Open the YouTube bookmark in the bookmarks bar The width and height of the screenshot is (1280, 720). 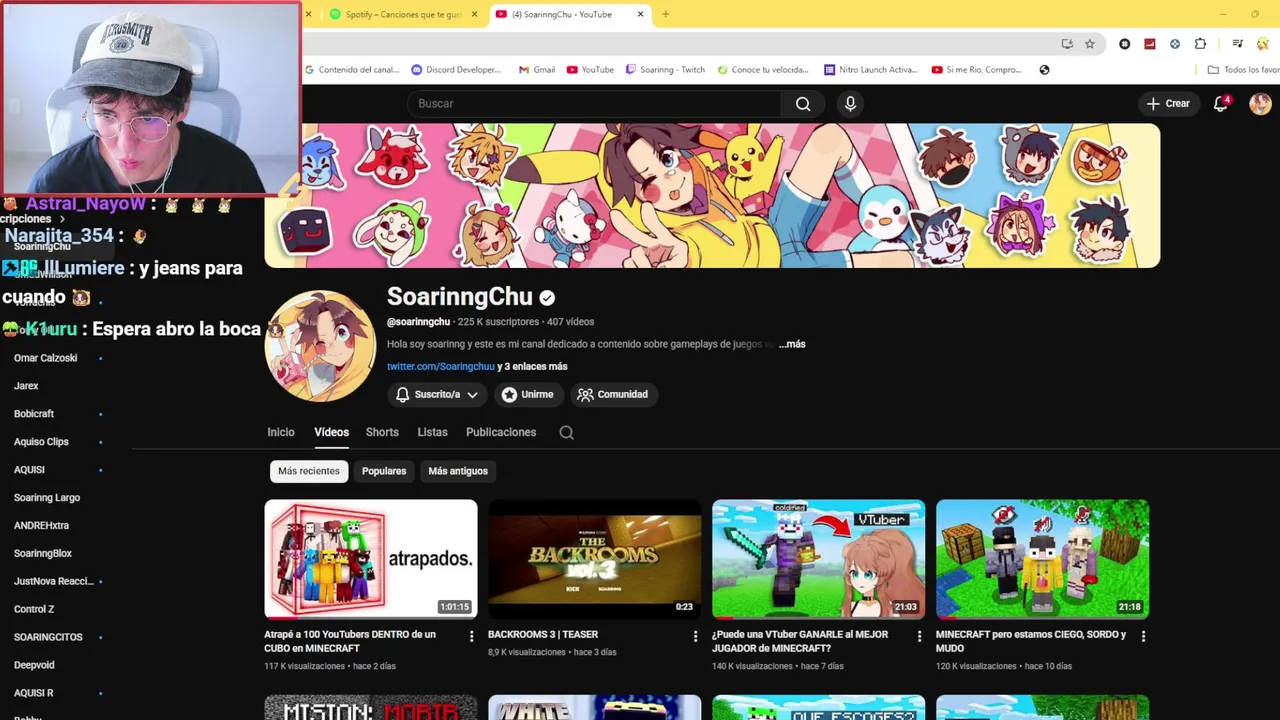click(590, 70)
